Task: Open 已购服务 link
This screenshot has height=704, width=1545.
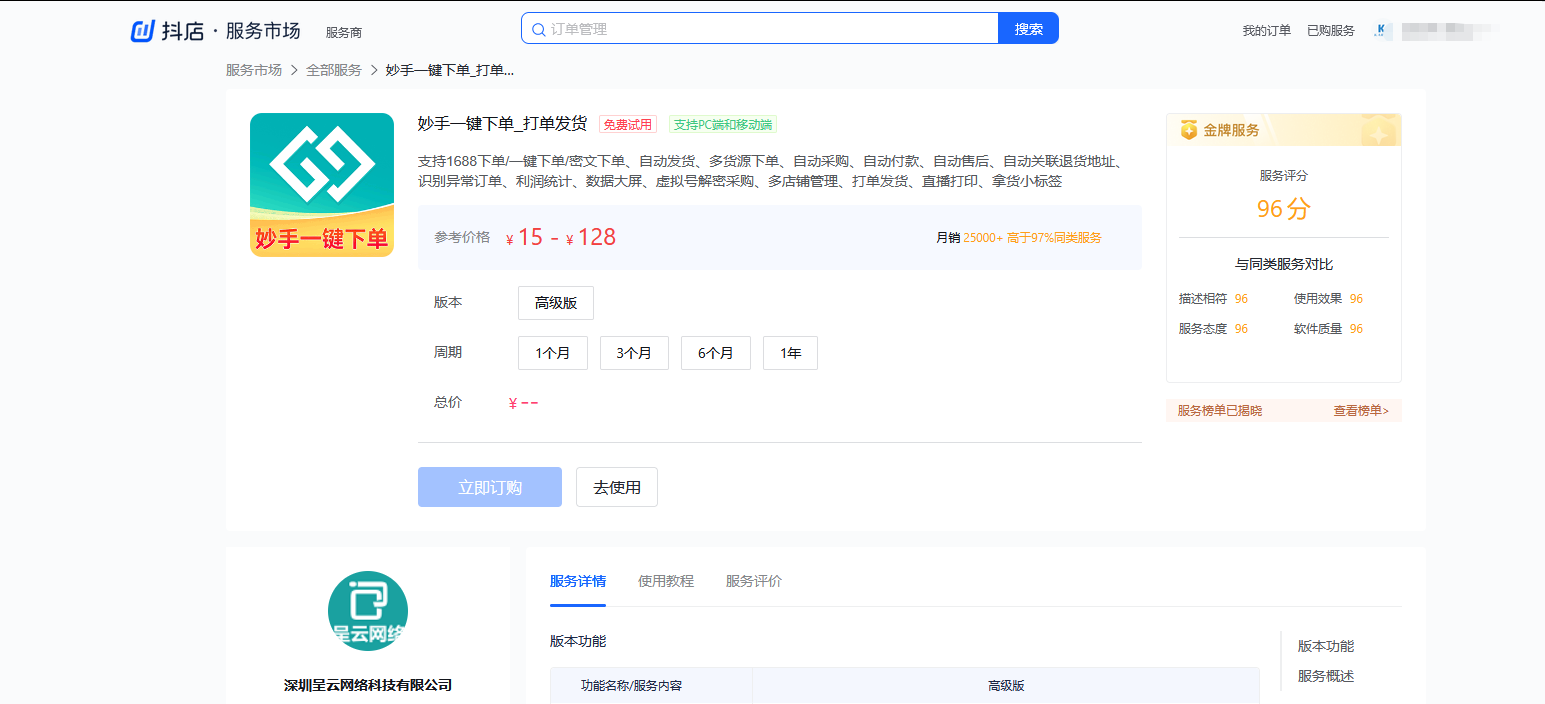Action: click(1331, 31)
